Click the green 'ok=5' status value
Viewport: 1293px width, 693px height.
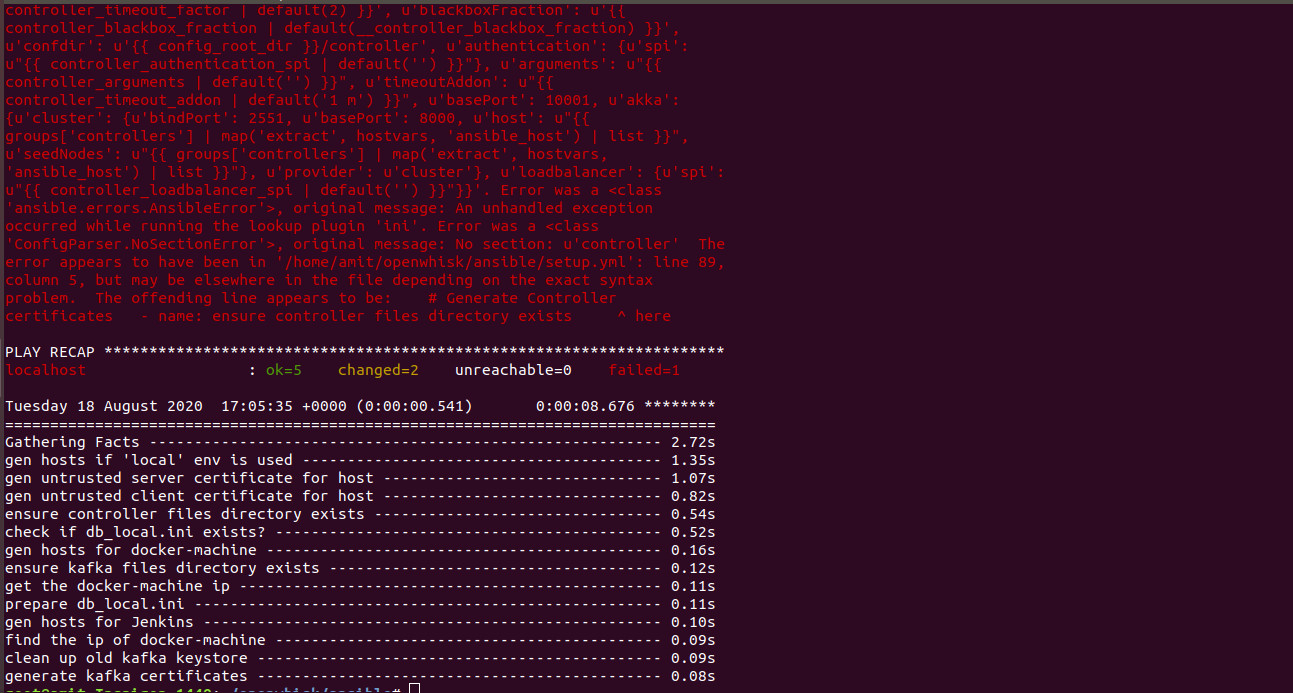(284, 370)
